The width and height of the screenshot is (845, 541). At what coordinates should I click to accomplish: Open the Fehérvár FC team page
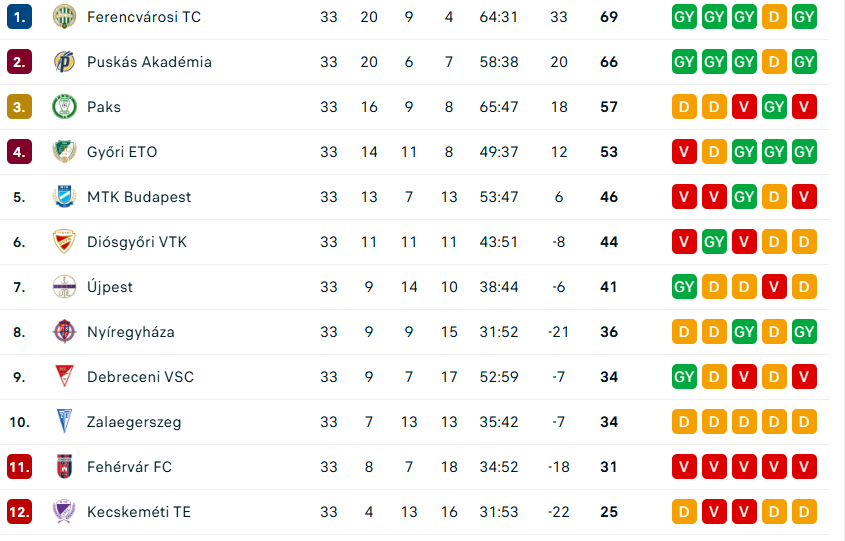(x=129, y=467)
